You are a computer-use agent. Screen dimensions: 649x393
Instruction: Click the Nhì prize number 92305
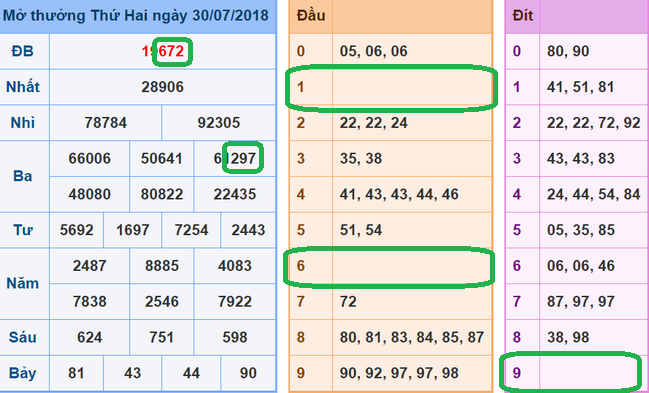219,123
